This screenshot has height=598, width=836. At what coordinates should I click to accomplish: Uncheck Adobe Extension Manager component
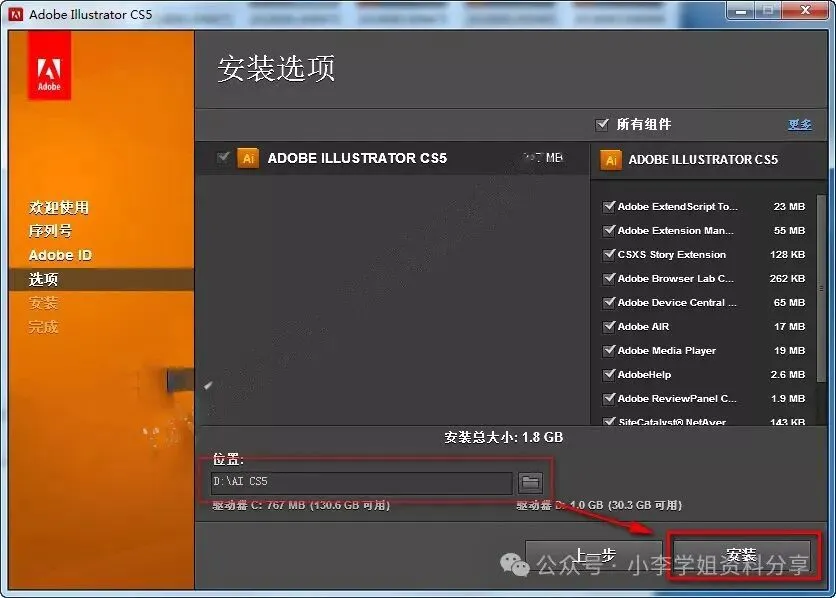click(608, 230)
